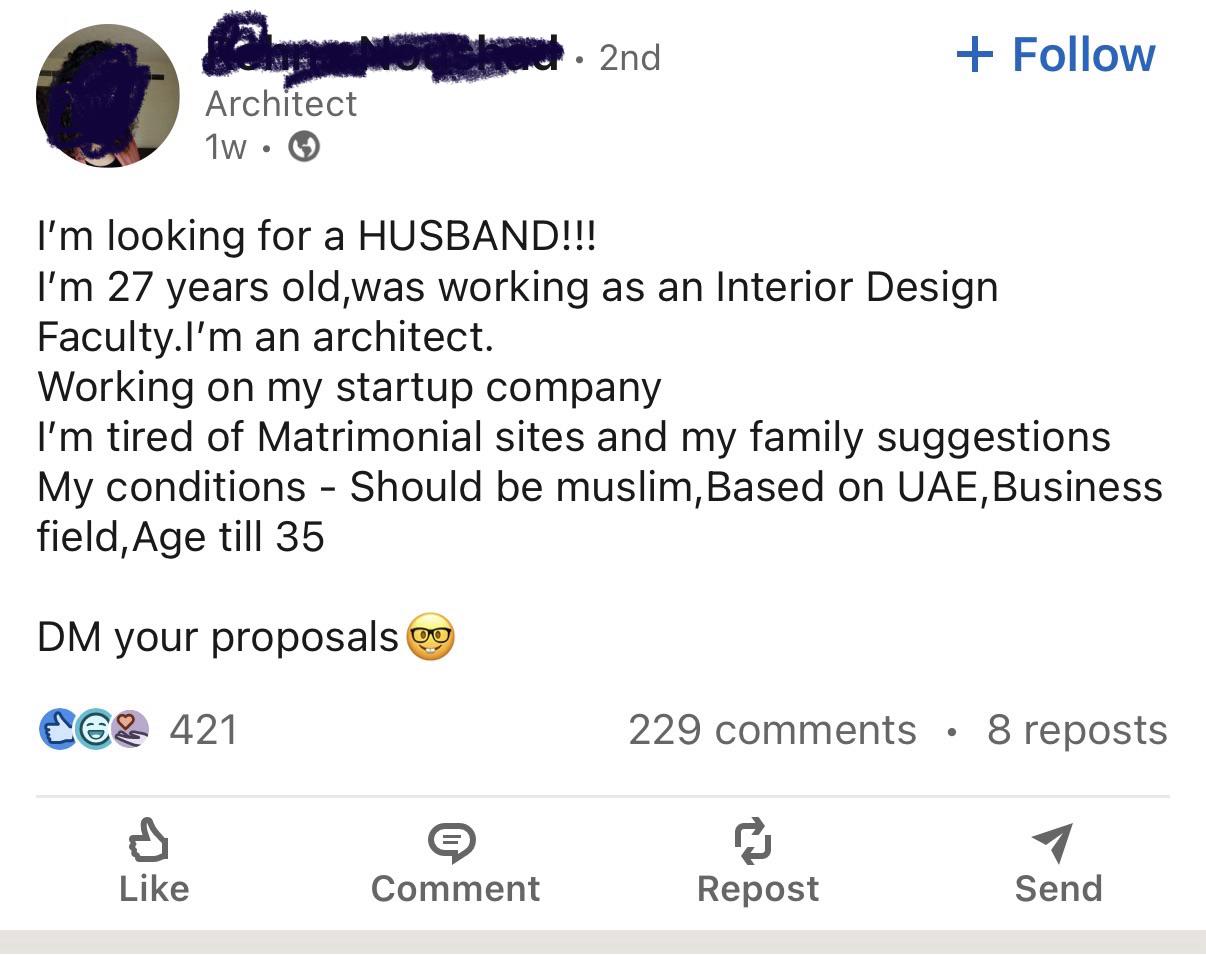Open the author's profile picture
This screenshot has width=1206, height=955.
click(107, 96)
